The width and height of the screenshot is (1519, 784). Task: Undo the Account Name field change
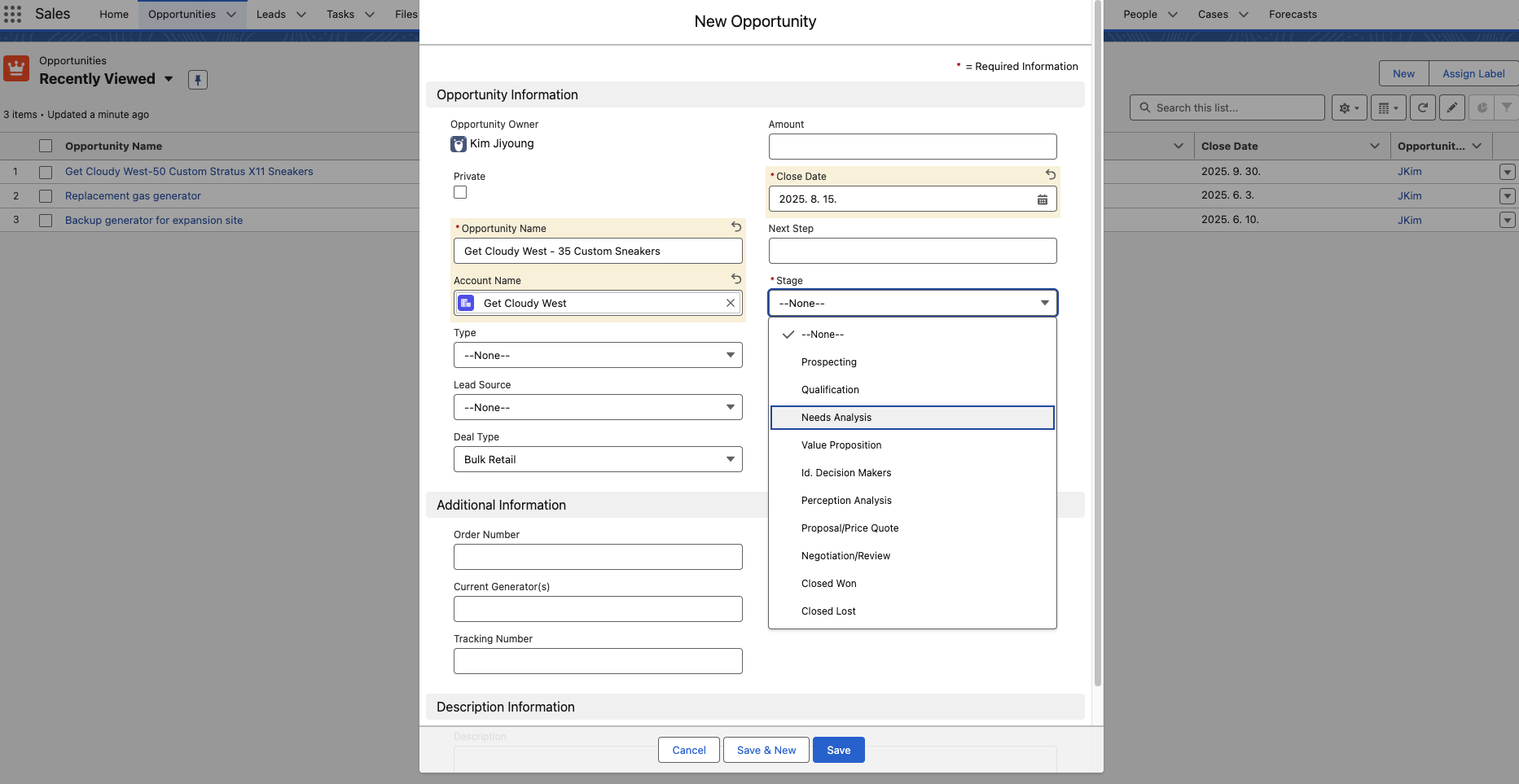tap(736, 278)
